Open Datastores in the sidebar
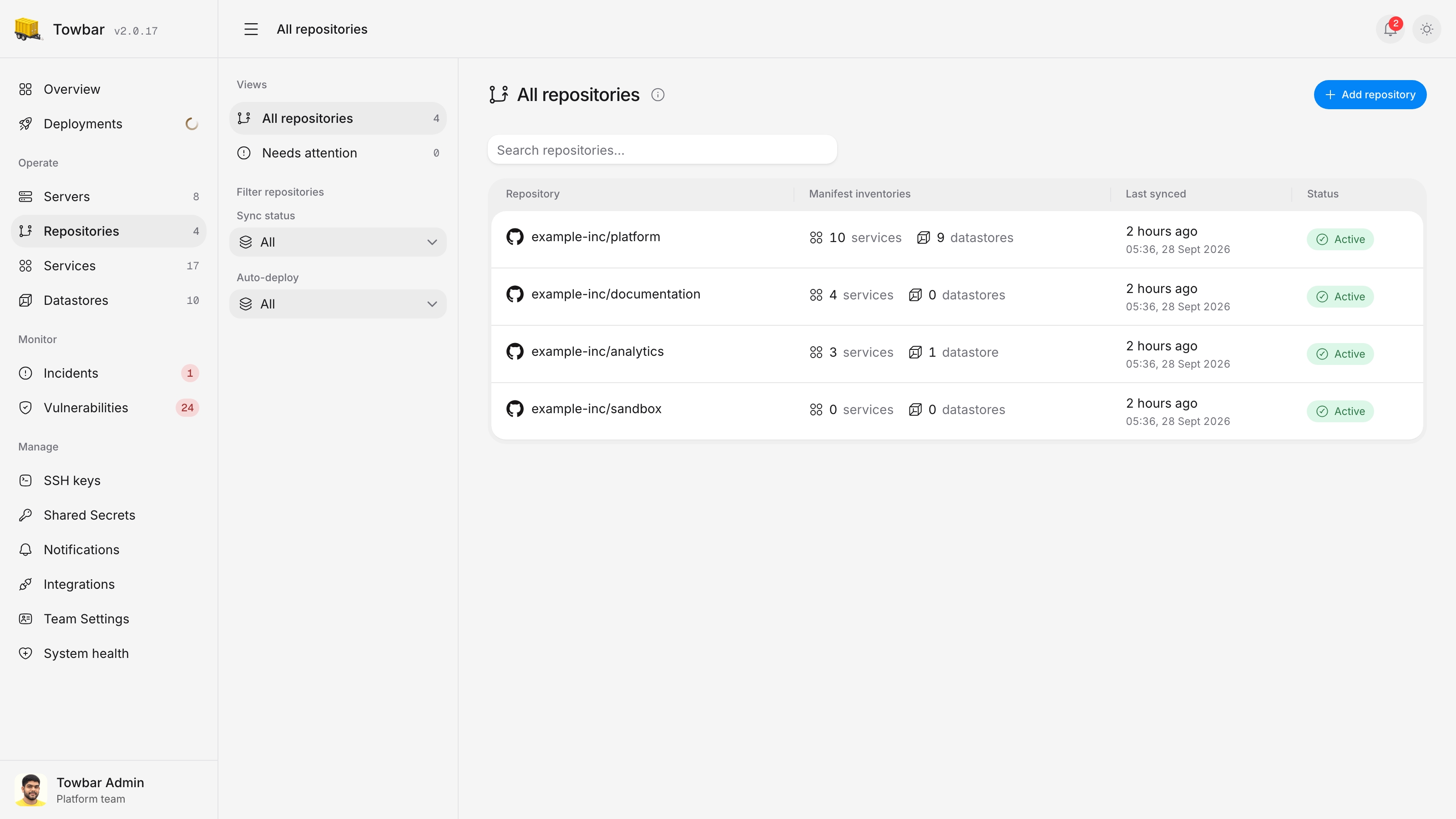The image size is (1456, 819). (x=109, y=300)
